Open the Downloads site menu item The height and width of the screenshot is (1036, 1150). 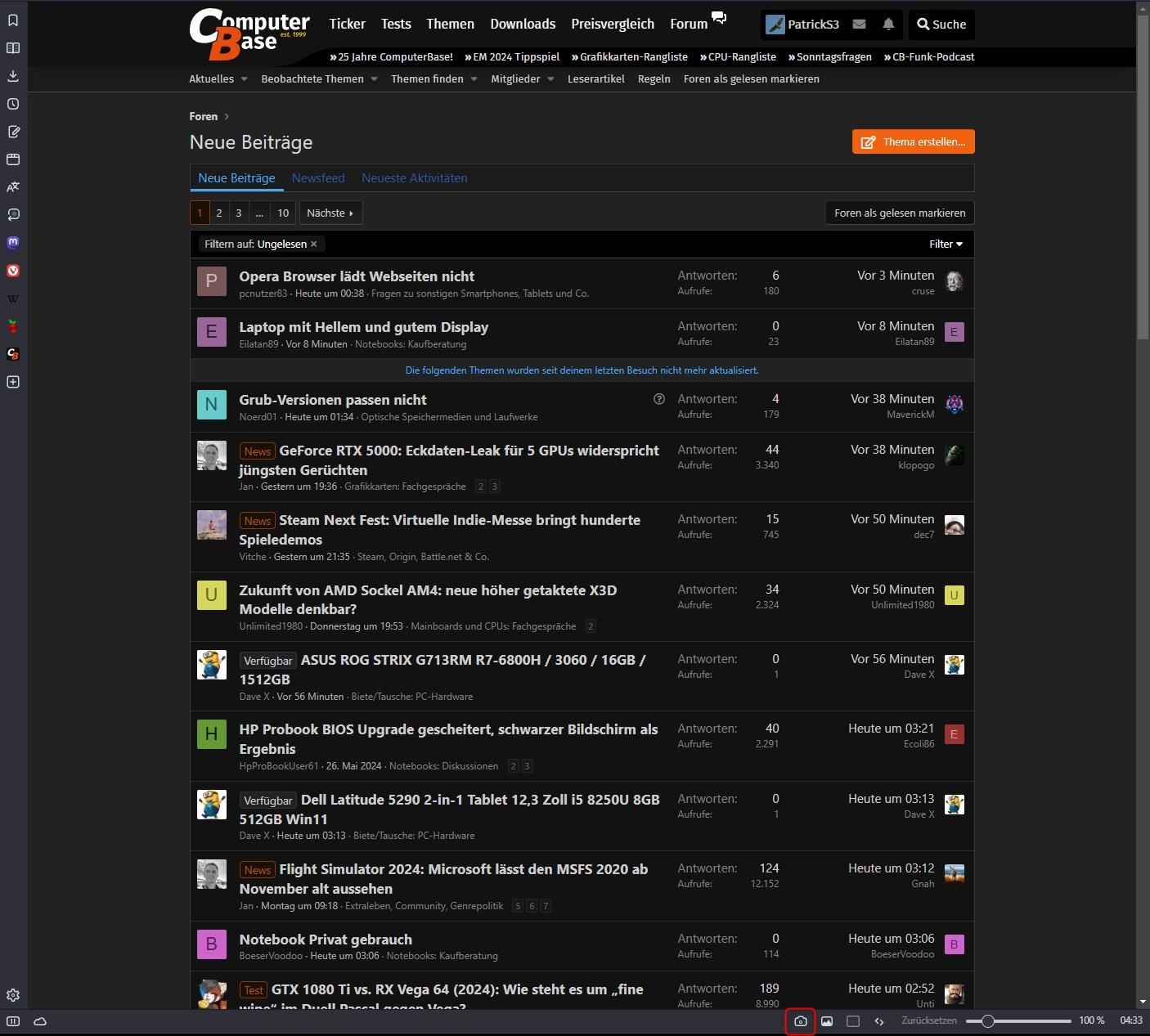pyautogui.click(x=523, y=24)
